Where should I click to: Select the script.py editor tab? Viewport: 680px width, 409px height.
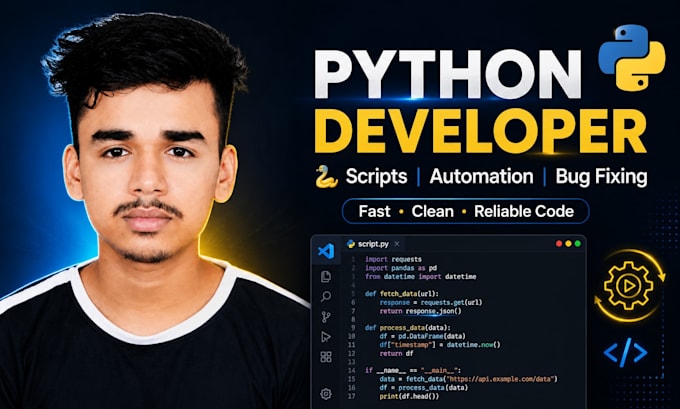373,244
